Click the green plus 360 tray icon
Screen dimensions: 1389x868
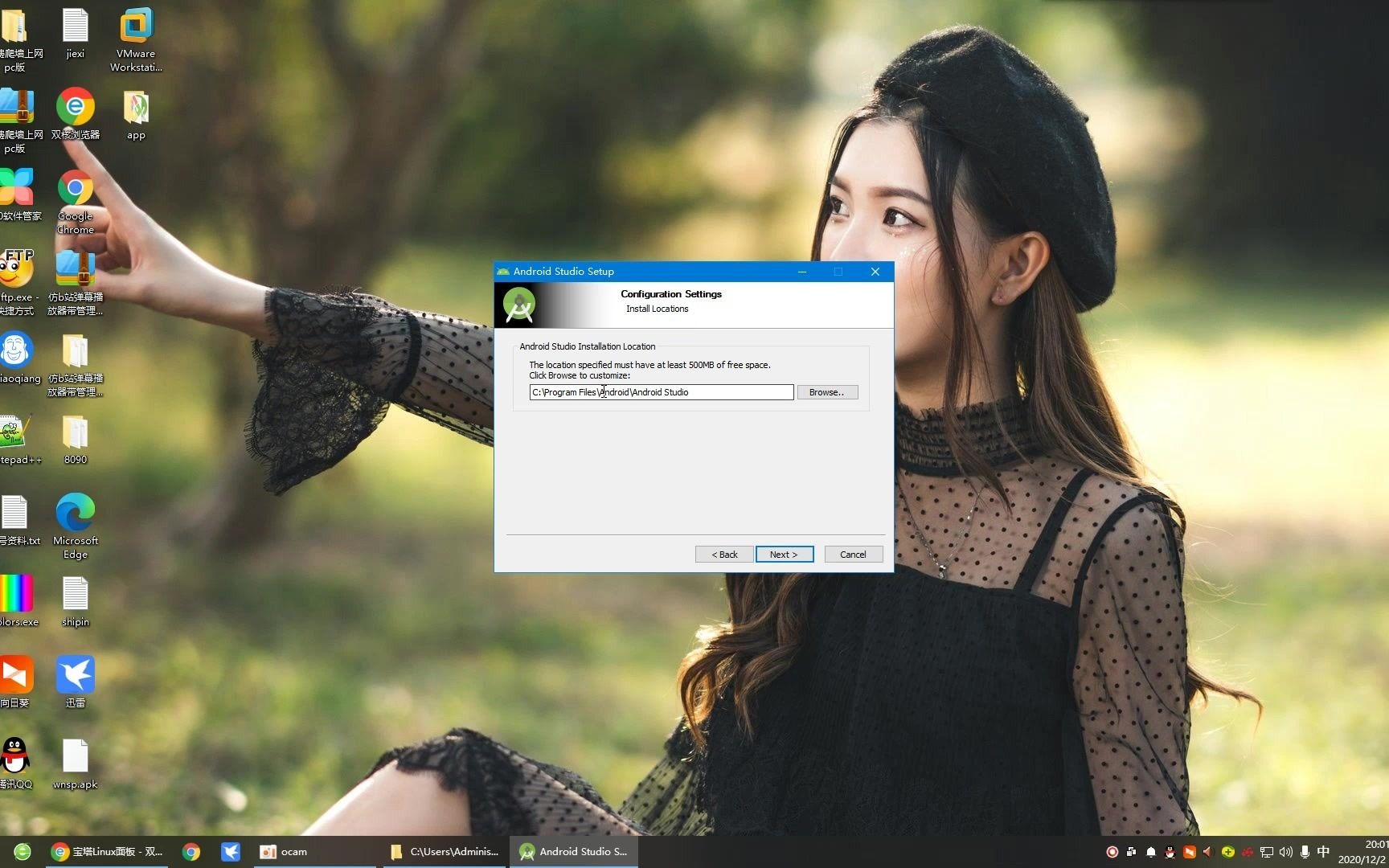tap(1228, 852)
